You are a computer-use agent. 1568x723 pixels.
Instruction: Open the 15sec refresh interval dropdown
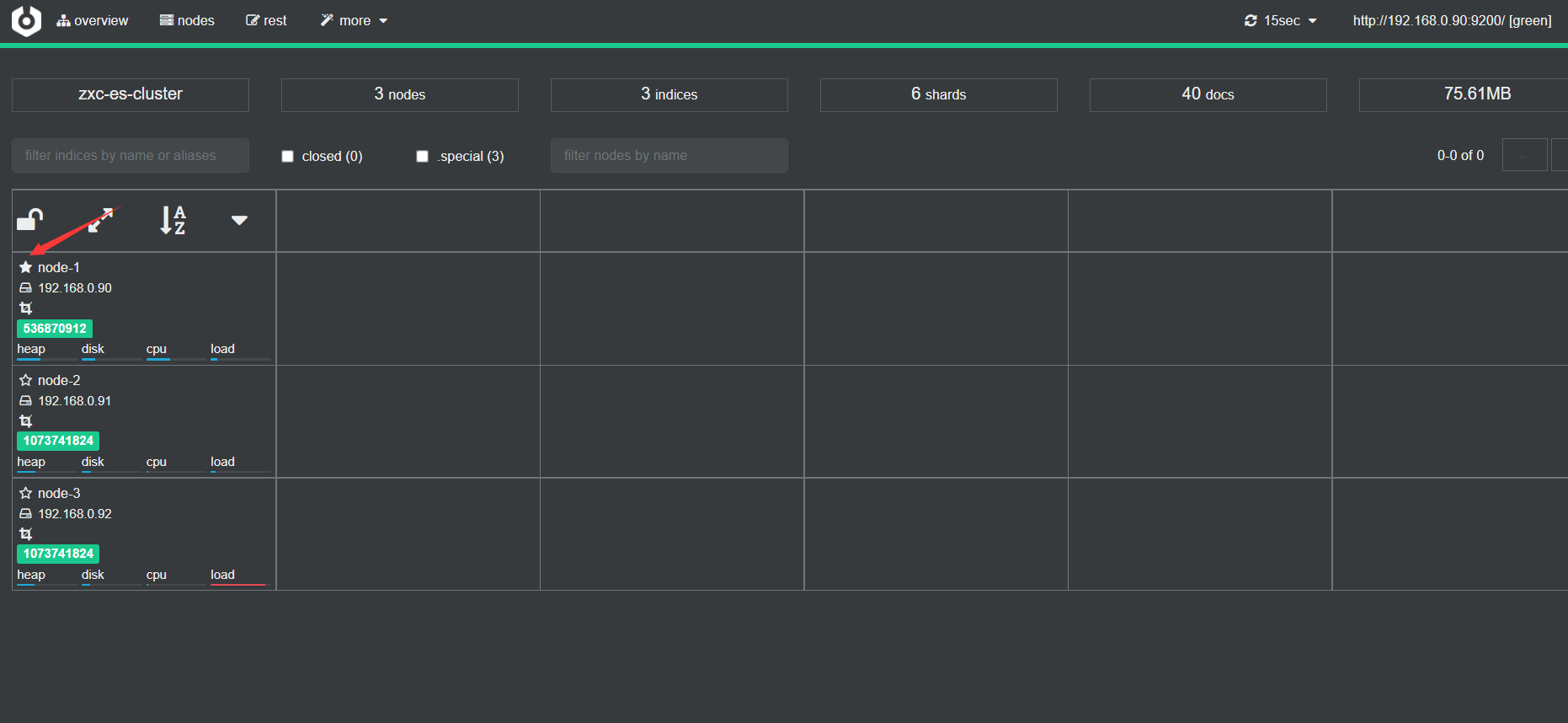point(1280,20)
